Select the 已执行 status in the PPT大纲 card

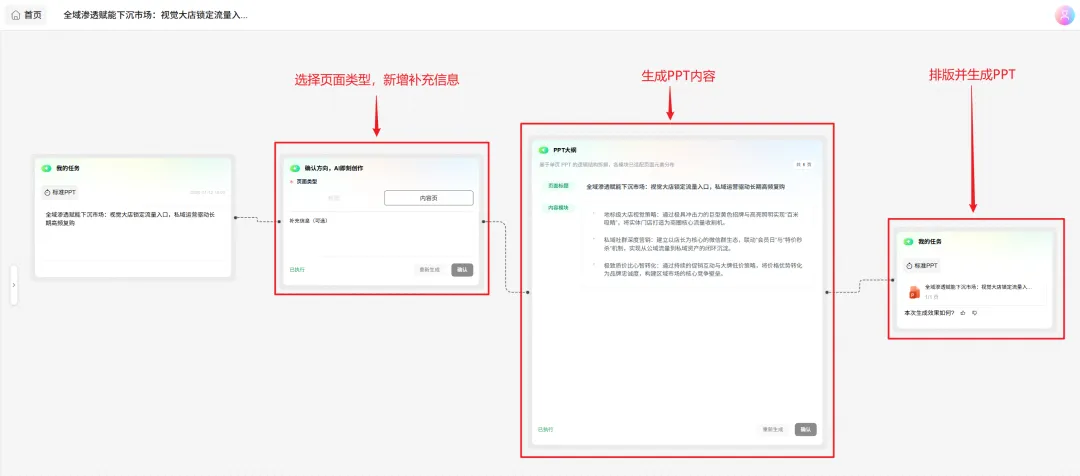546,429
